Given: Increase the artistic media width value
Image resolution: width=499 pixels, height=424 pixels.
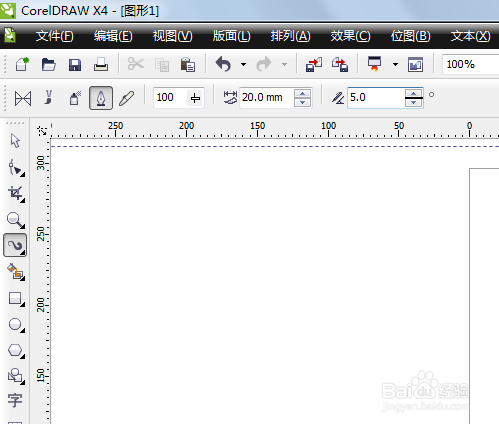Looking at the screenshot, I should [303, 94].
